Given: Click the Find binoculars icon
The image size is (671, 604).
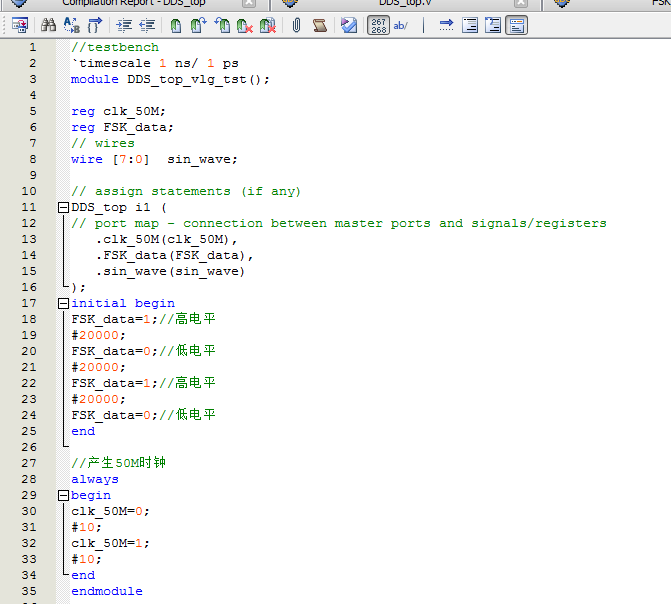Looking at the screenshot, I should tap(48, 25).
